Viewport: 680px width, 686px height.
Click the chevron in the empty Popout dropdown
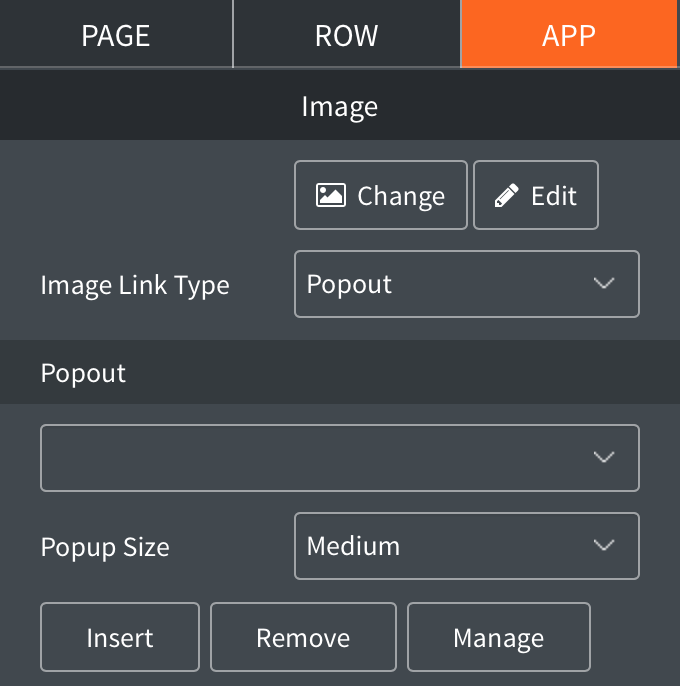coord(604,458)
